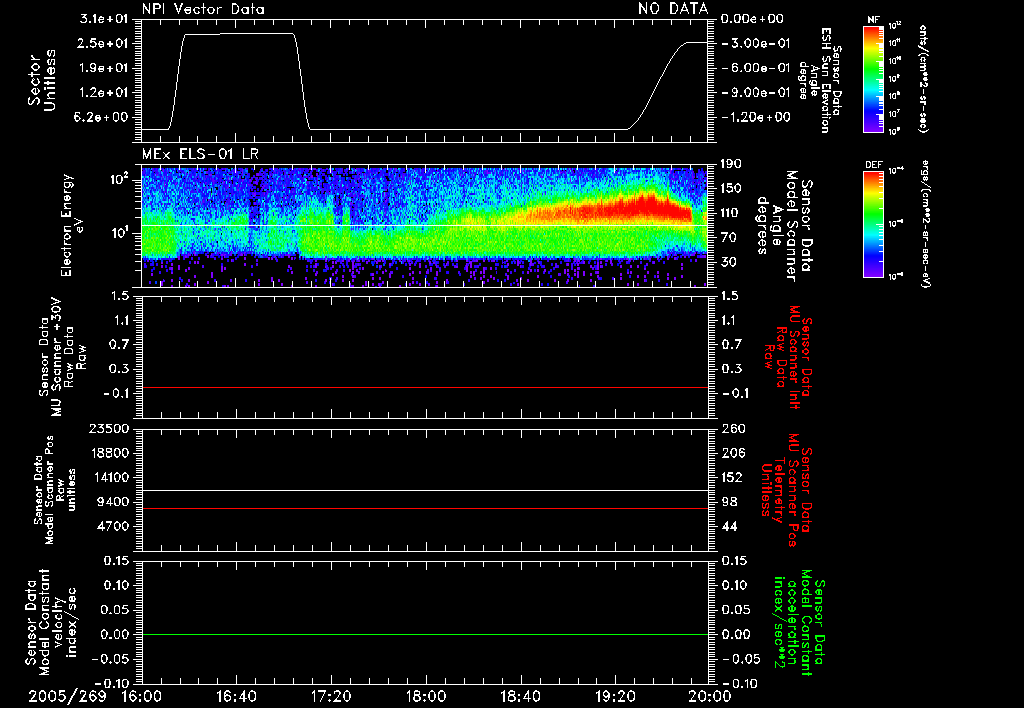Click the red 'MU Scanner Int Raw Data' label
1024x708 pixels.
(x=788, y=358)
